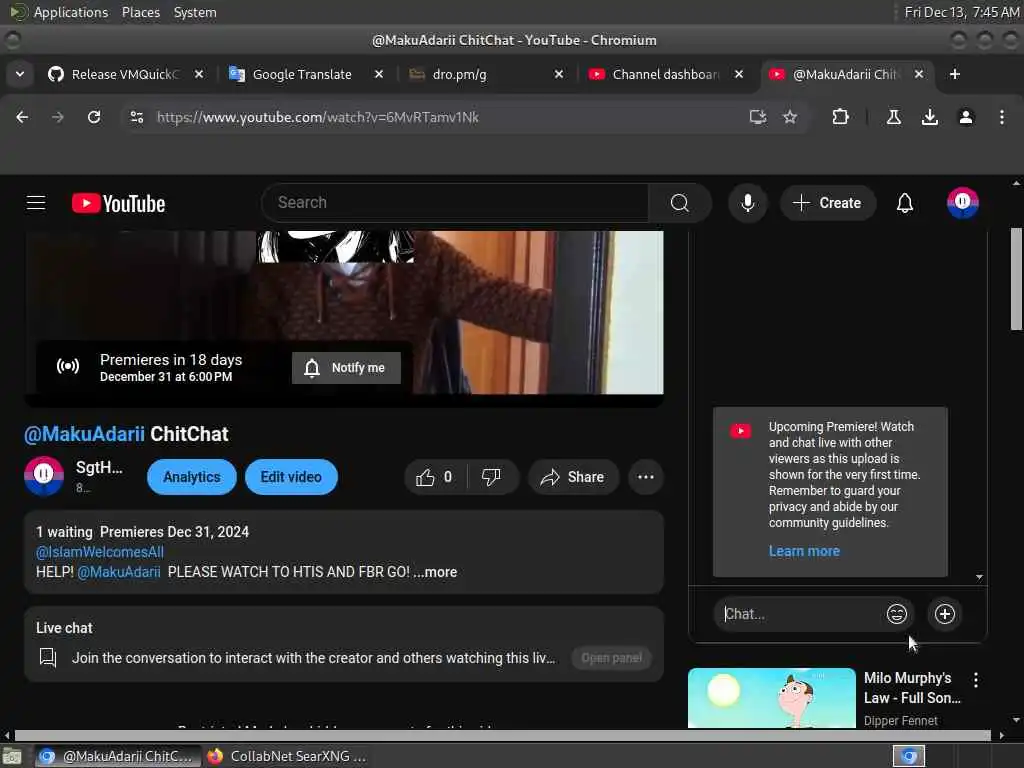Close the Google Translate tab
1024x768 pixels.
click(379, 74)
